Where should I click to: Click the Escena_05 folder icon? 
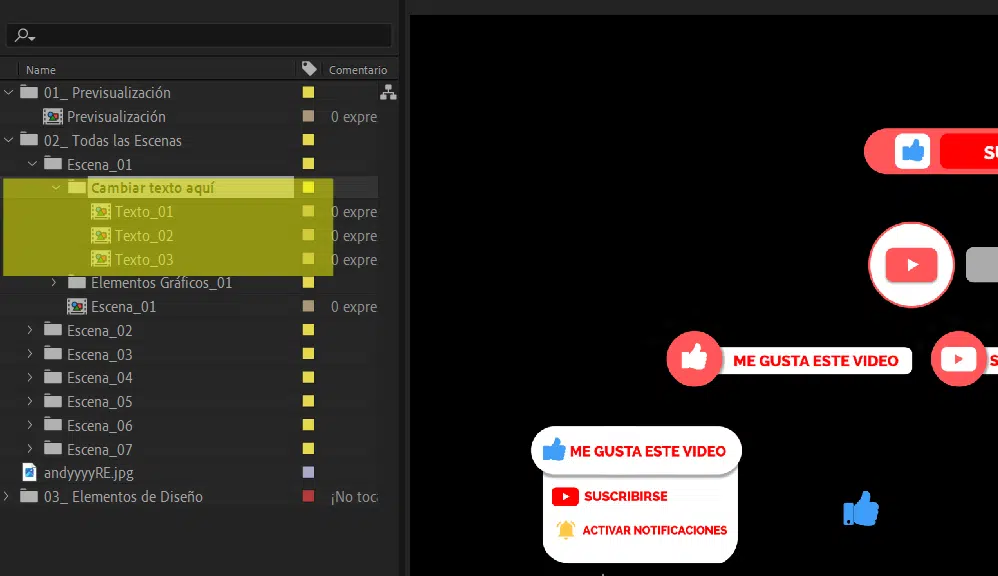pyautogui.click(x=53, y=400)
